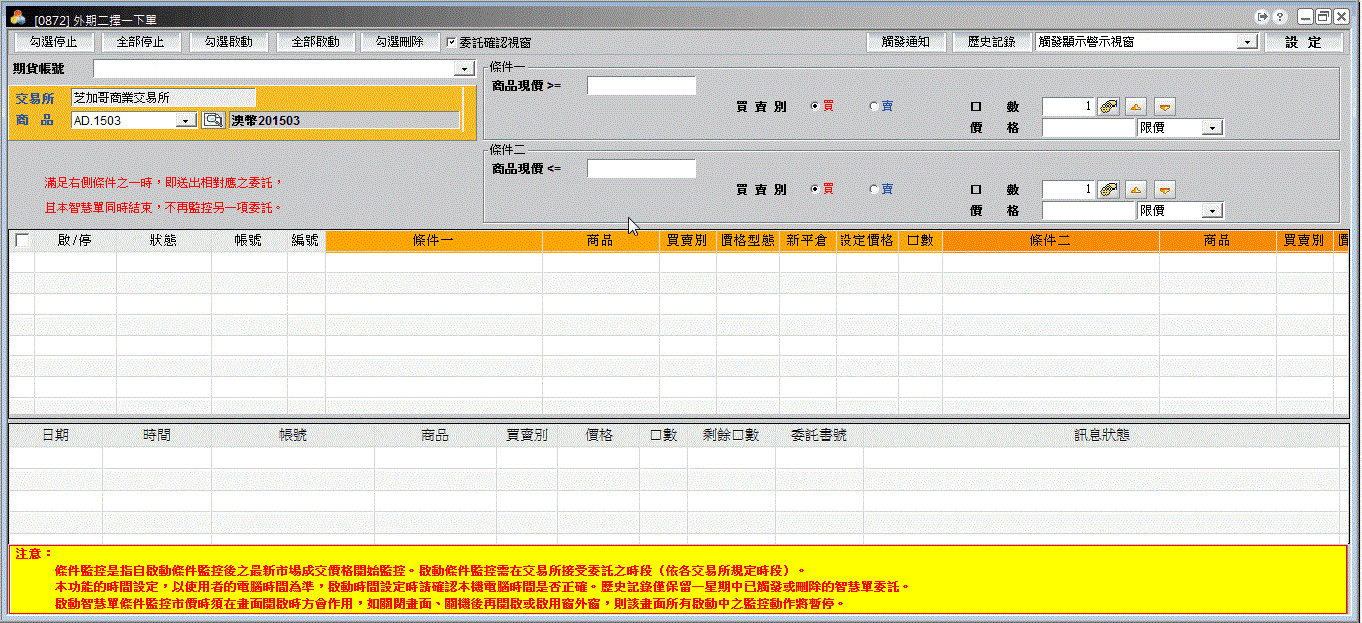Check the select-all box in table header
The width and height of the screenshot is (1362, 623).
click(x=22, y=241)
